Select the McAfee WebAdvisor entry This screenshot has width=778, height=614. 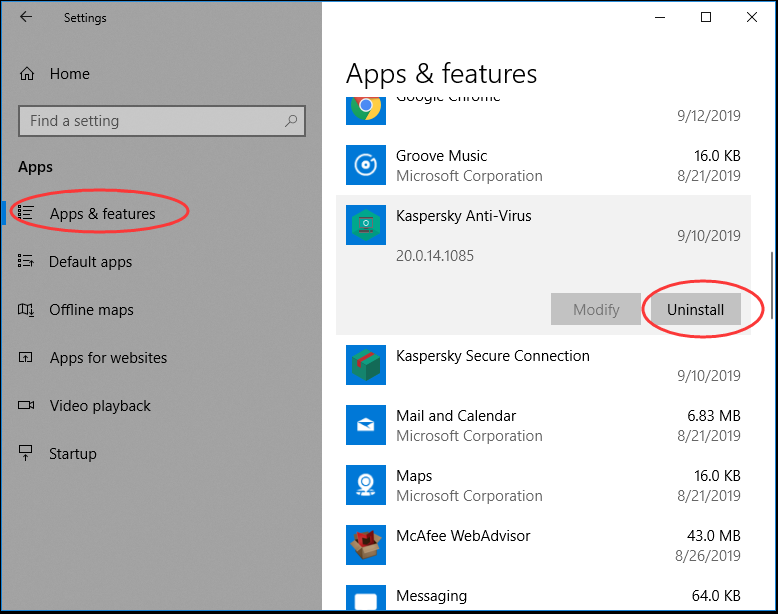pos(463,536)
